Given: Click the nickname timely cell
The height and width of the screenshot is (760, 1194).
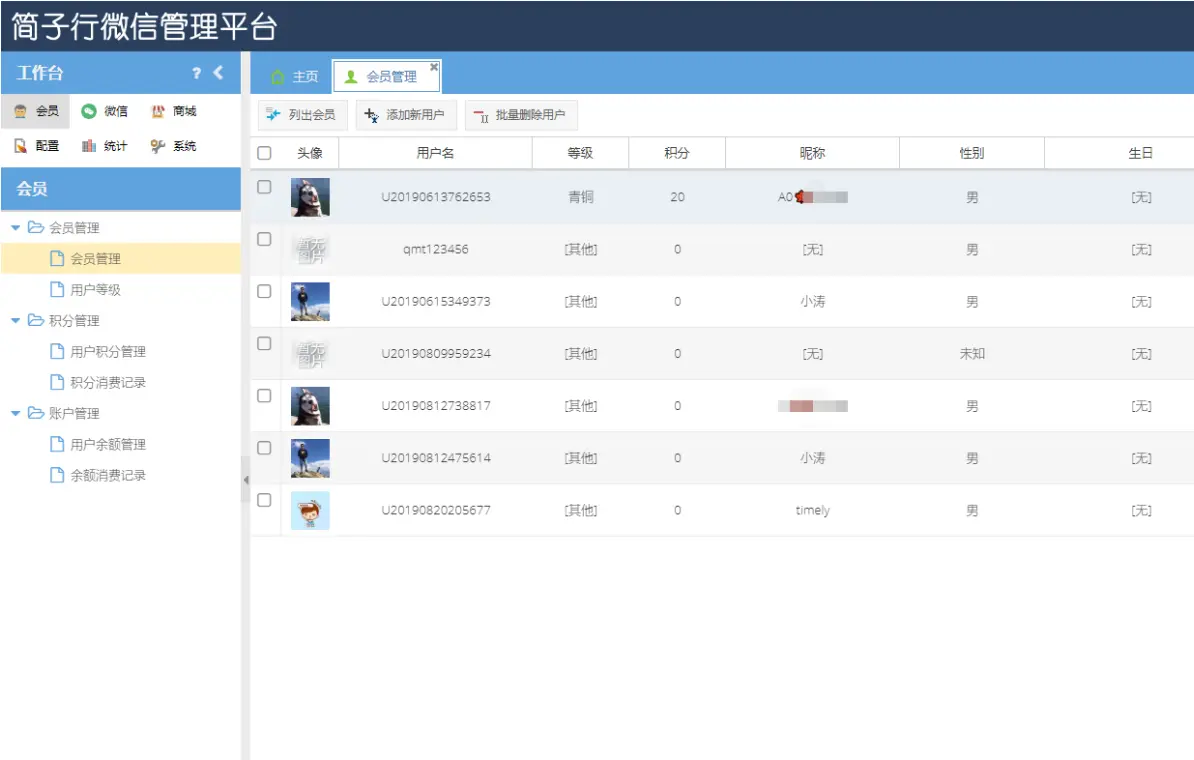Looking at the screenshot, I should coord(812,510).
